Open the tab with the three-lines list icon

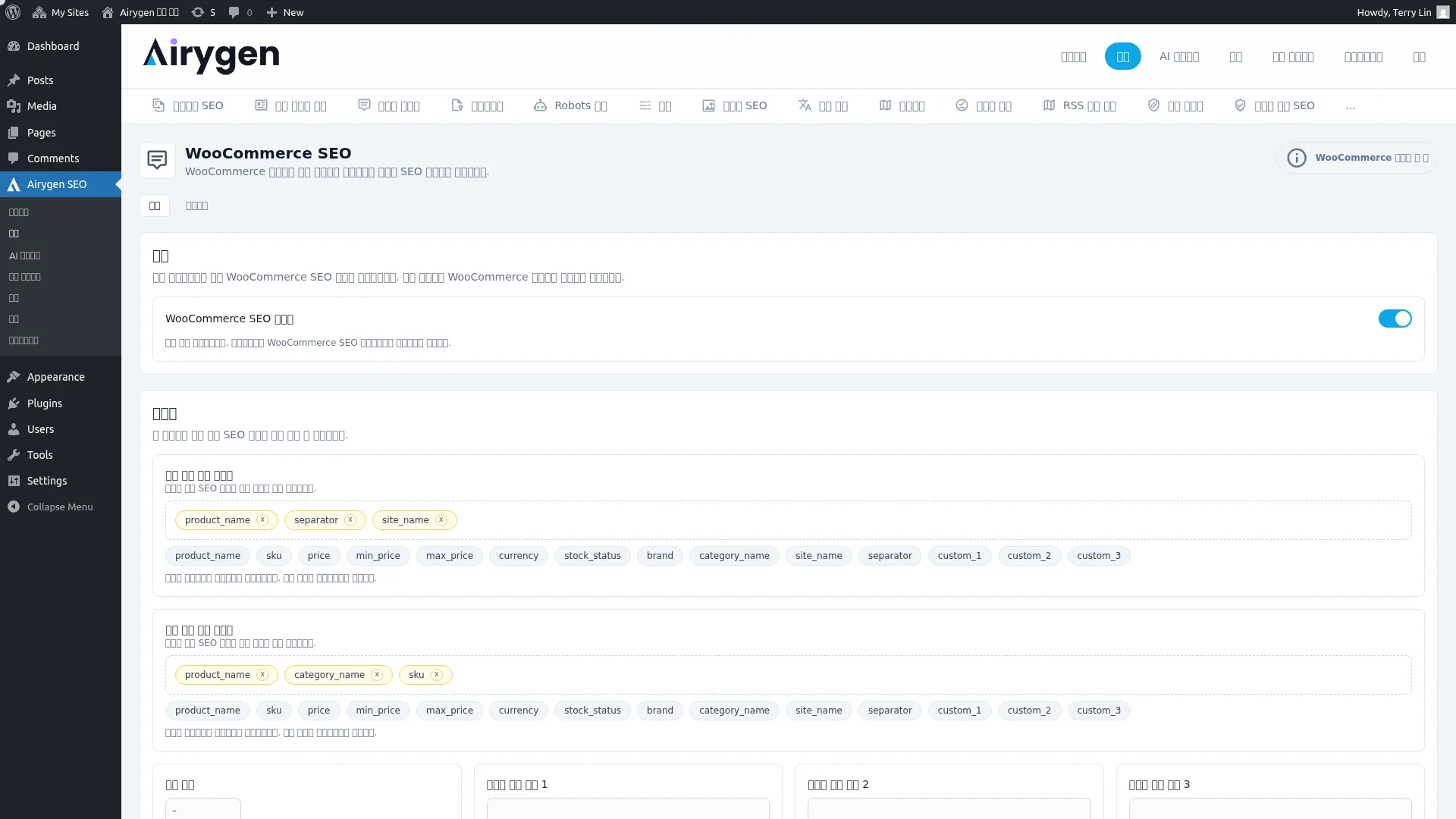click(655, 105)
